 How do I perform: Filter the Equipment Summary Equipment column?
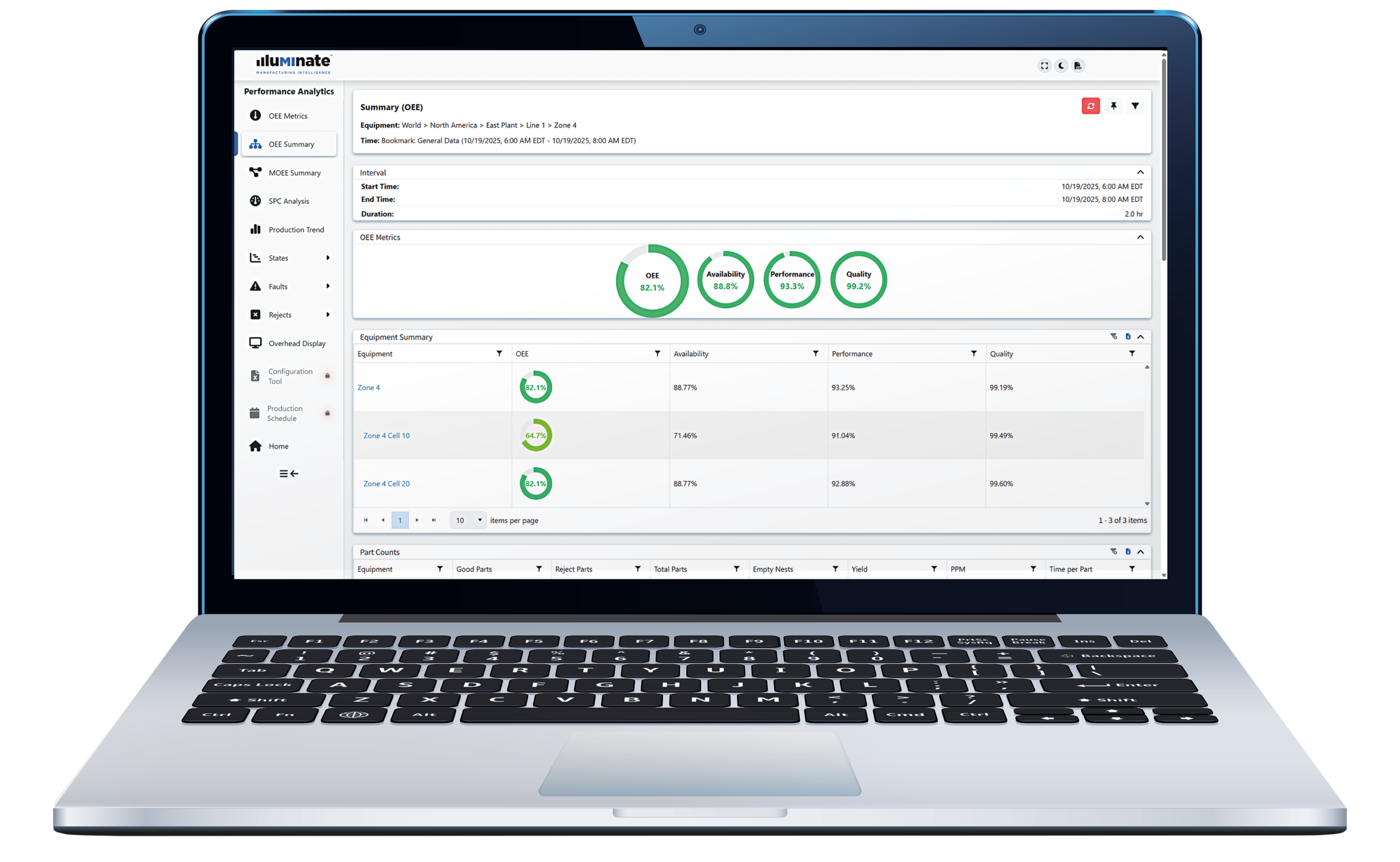499,353
